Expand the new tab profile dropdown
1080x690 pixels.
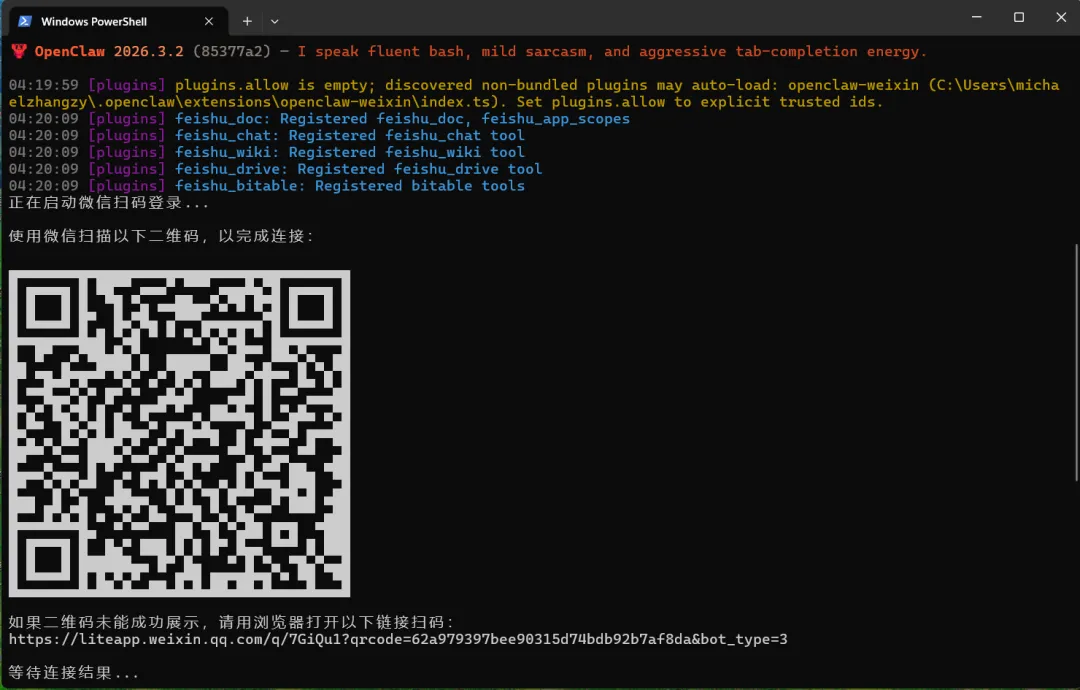(274, 21)
